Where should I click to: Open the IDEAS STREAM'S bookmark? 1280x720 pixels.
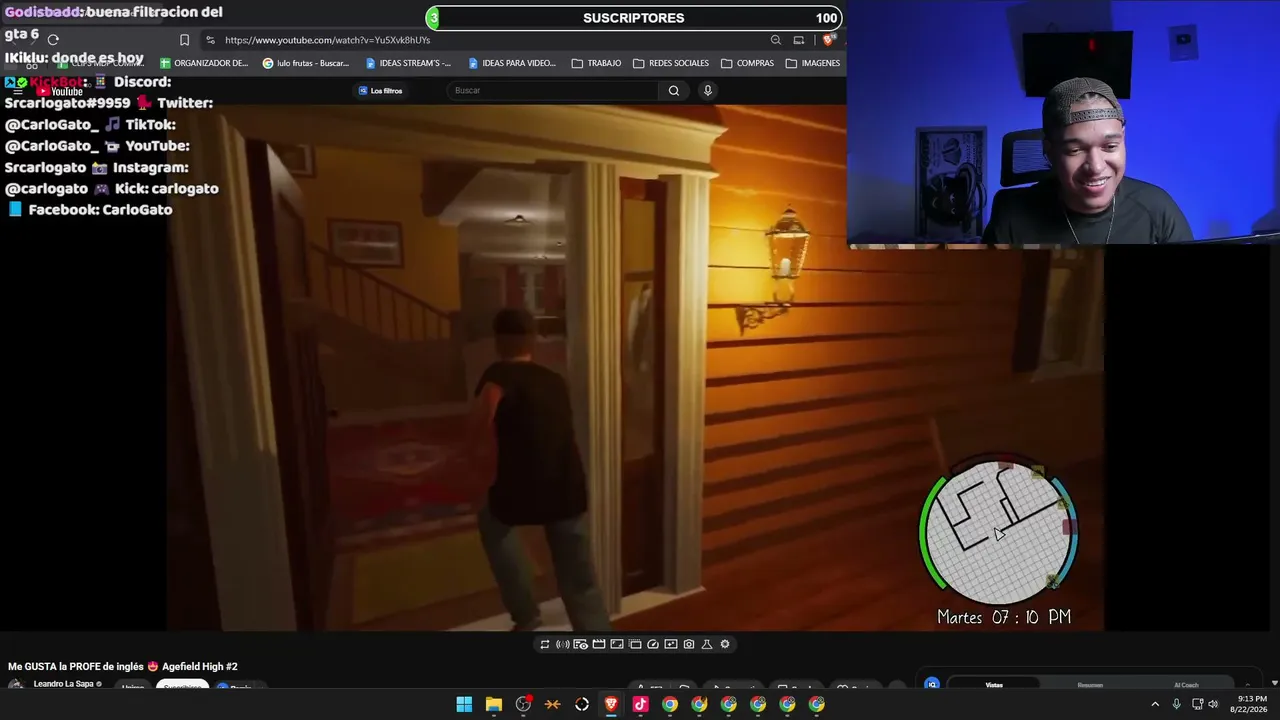tap(408, 63)
